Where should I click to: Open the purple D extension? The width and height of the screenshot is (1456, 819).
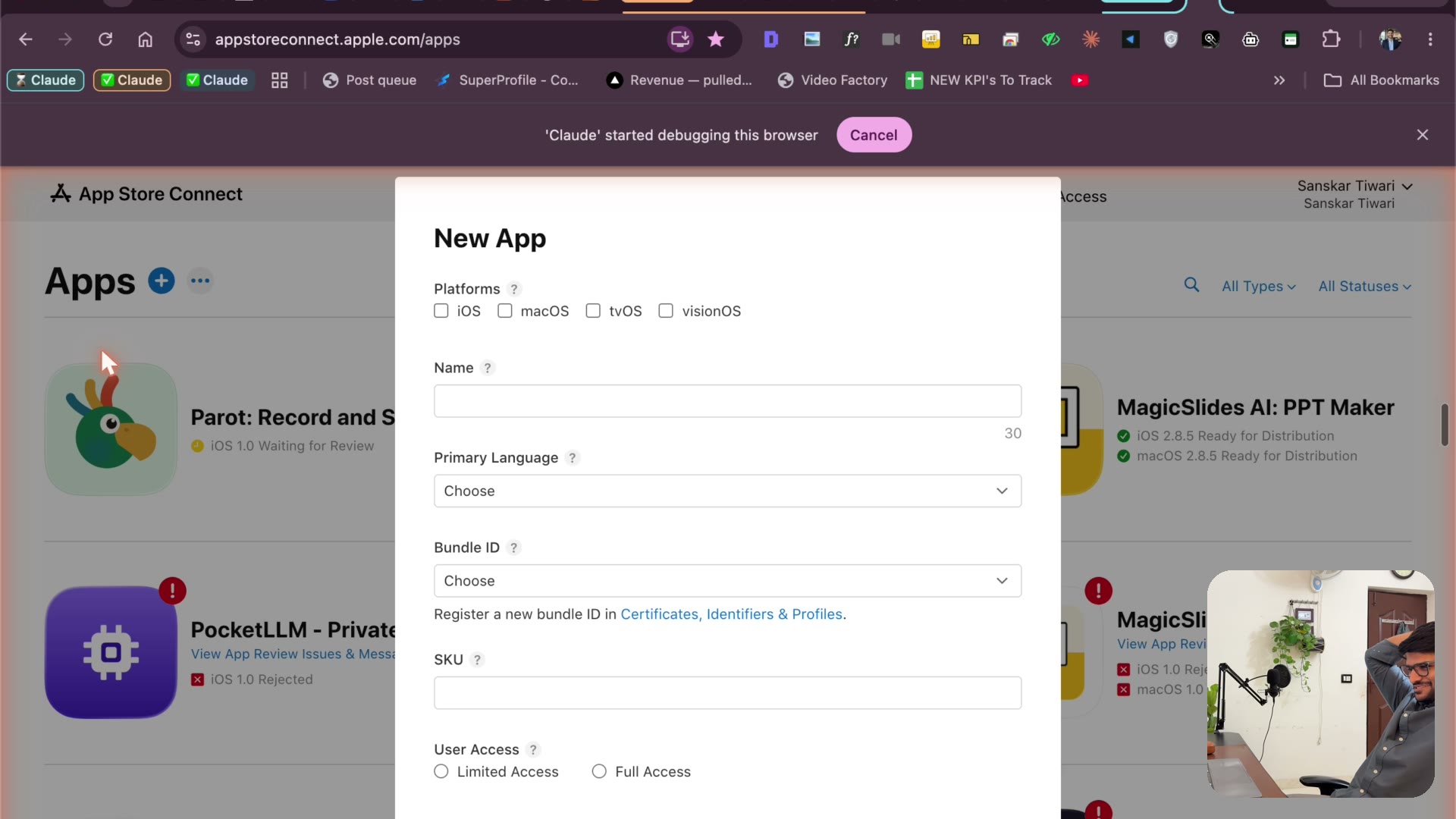click(771, 39)
